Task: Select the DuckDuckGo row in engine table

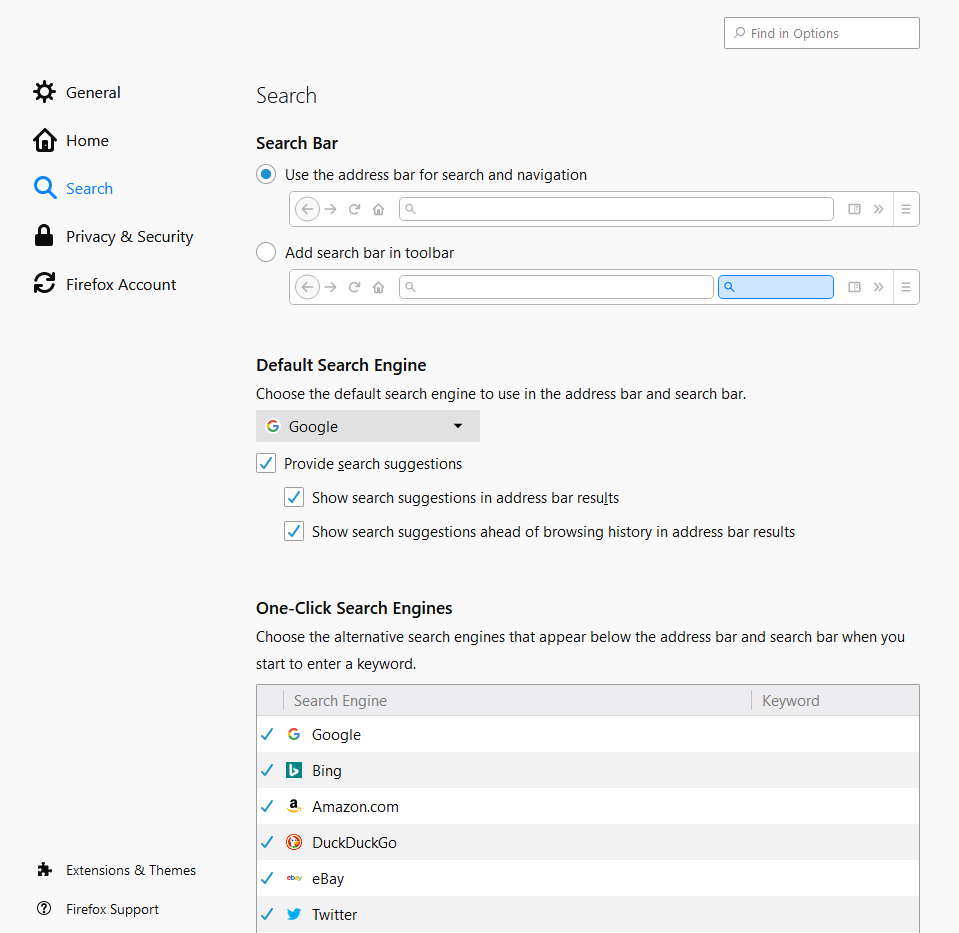Action: (x=588, y=842)
